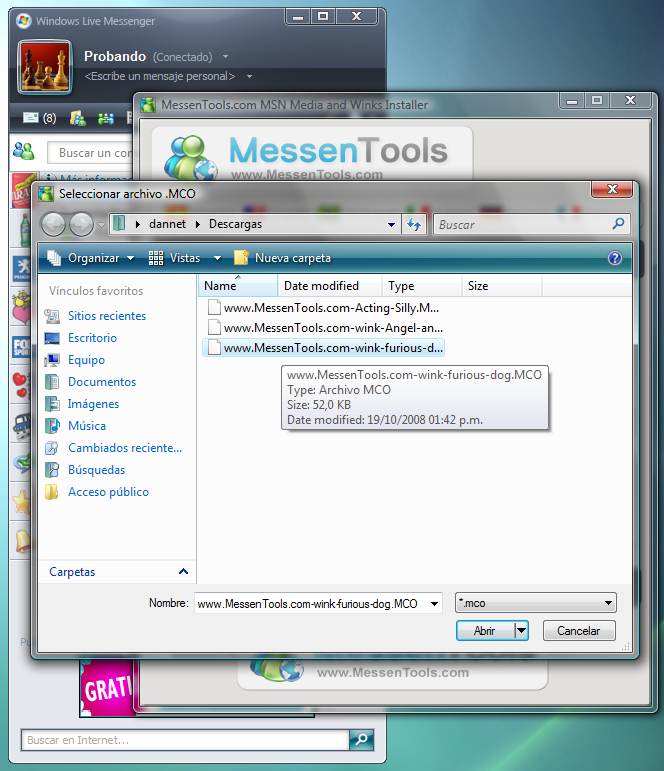Click Descargas in the breadcrumb path
The height and width of the screenshot is (771, 664).
point(235,224)
